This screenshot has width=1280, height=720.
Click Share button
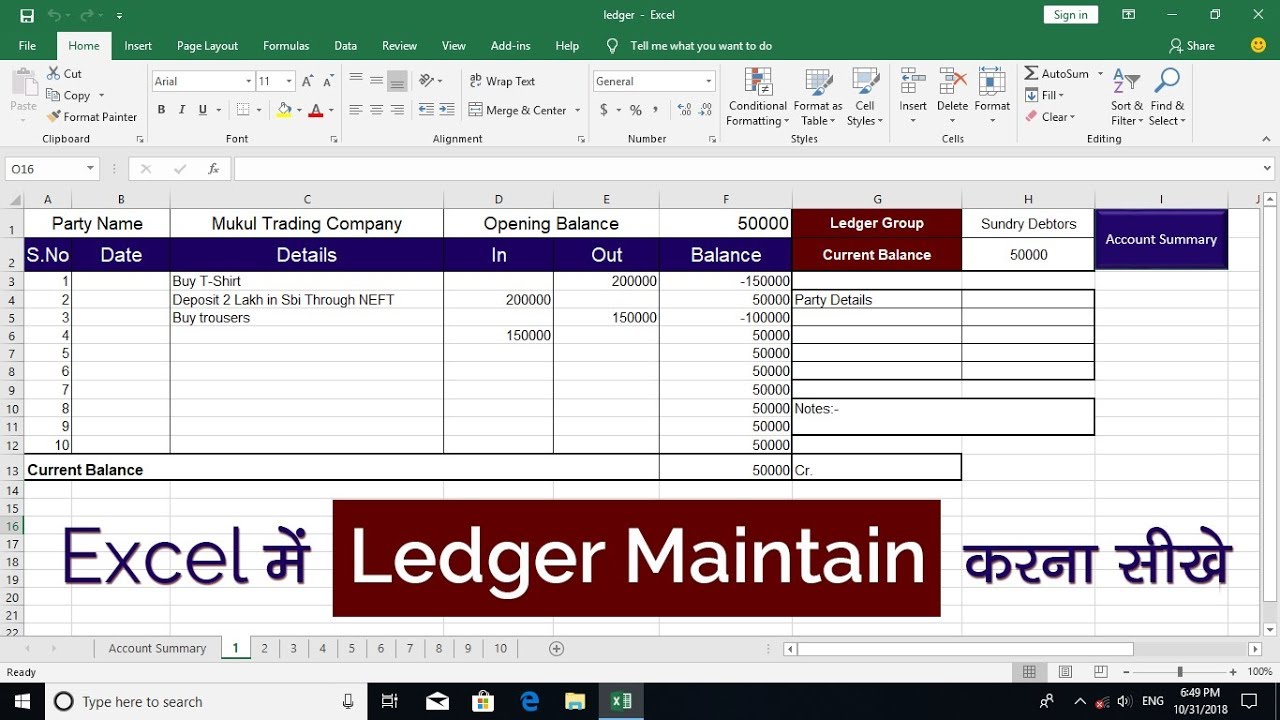[x=1192, y=46]
